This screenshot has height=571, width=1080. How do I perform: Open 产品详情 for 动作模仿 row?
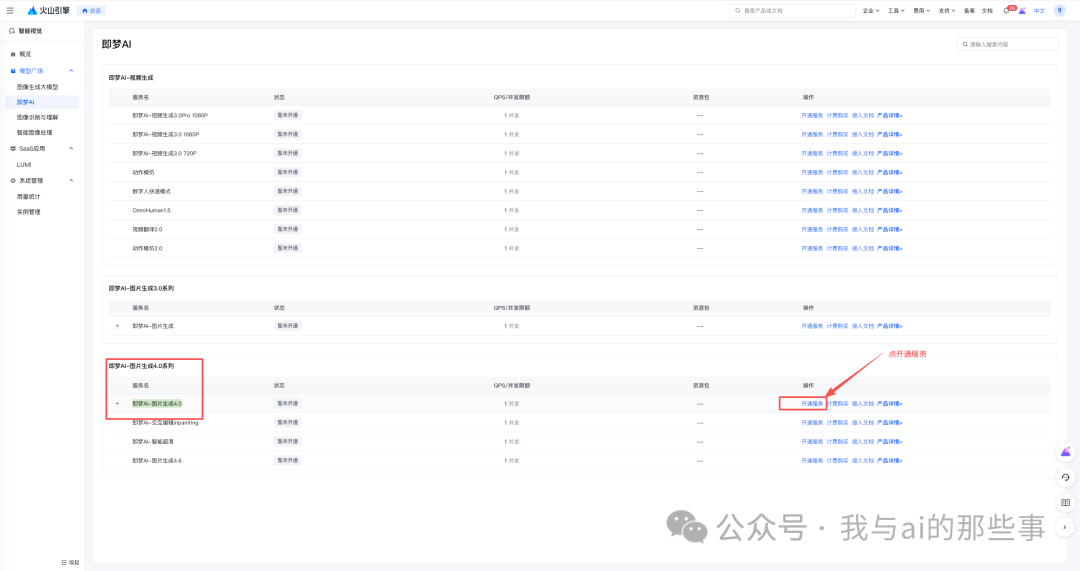point(889,172)
